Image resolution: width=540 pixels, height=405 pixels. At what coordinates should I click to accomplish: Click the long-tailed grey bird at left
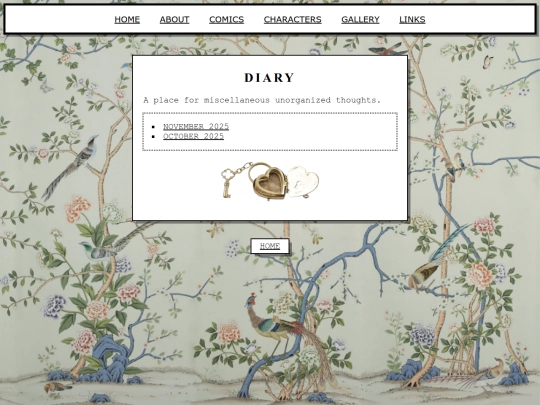pos(71,167)
